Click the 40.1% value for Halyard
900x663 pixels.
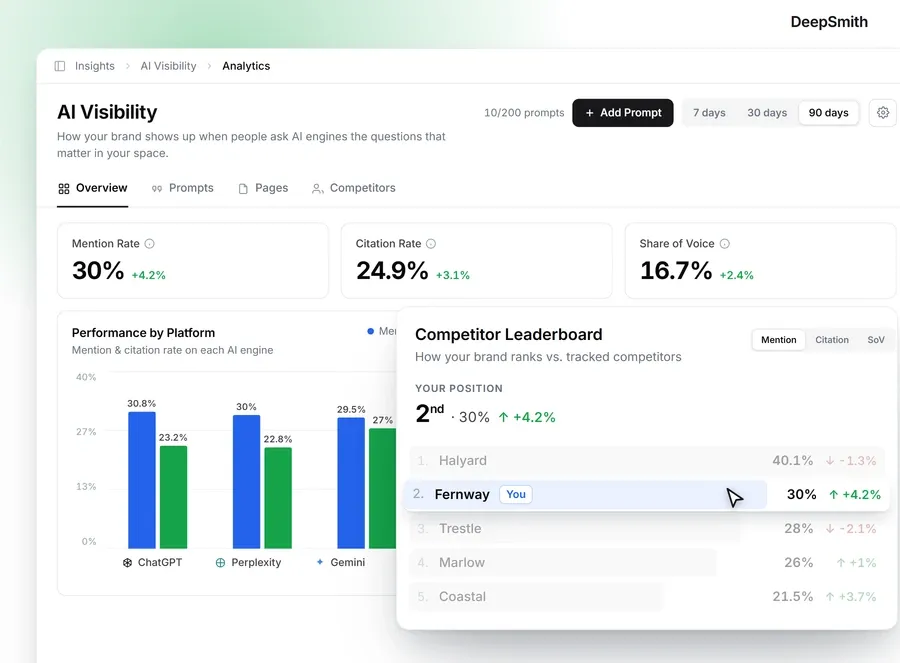point(793,460)
